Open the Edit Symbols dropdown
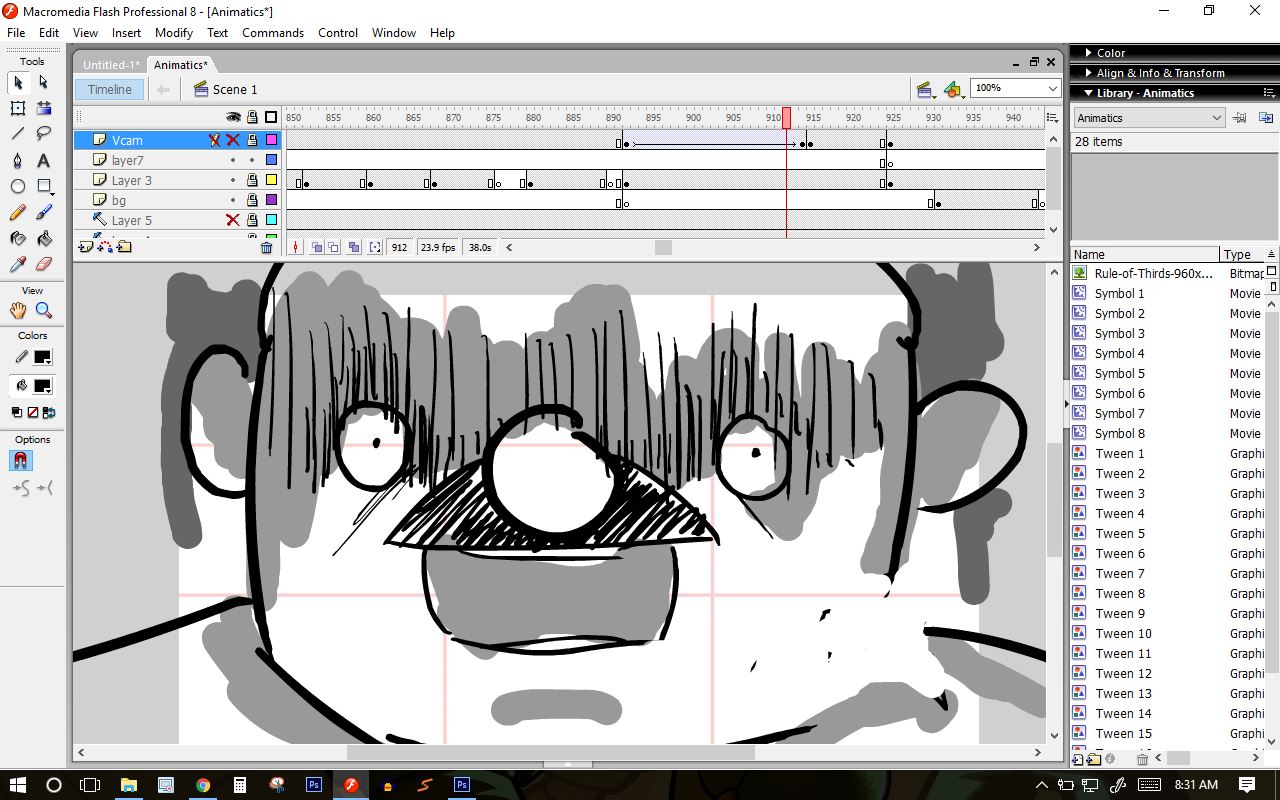The width and height of the screenshot is (1280, 800). [954, 89]
